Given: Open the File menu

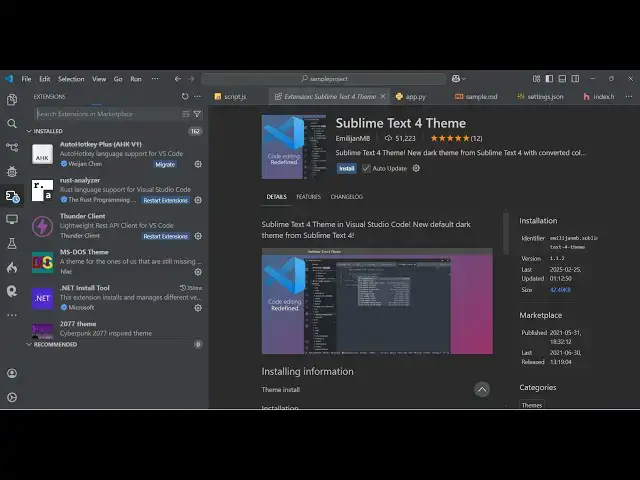Looking at the screenshot, I should tap(26, 79).
